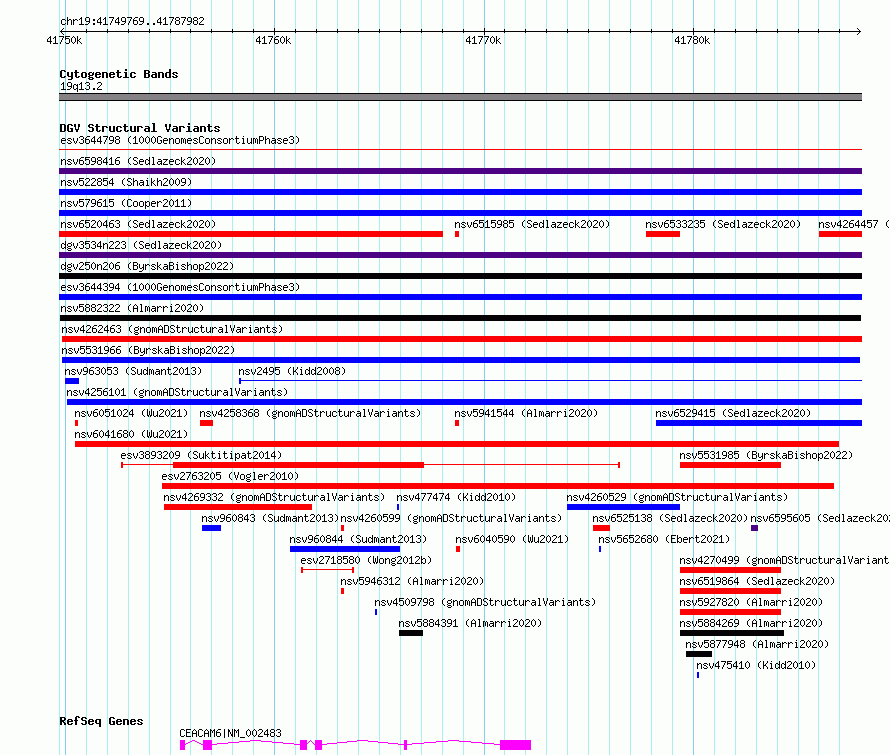The width and height of the screenshot is (890, 755).
Task: Click nsv960843 Sudmant2013 label
Action: click(270, 518)
